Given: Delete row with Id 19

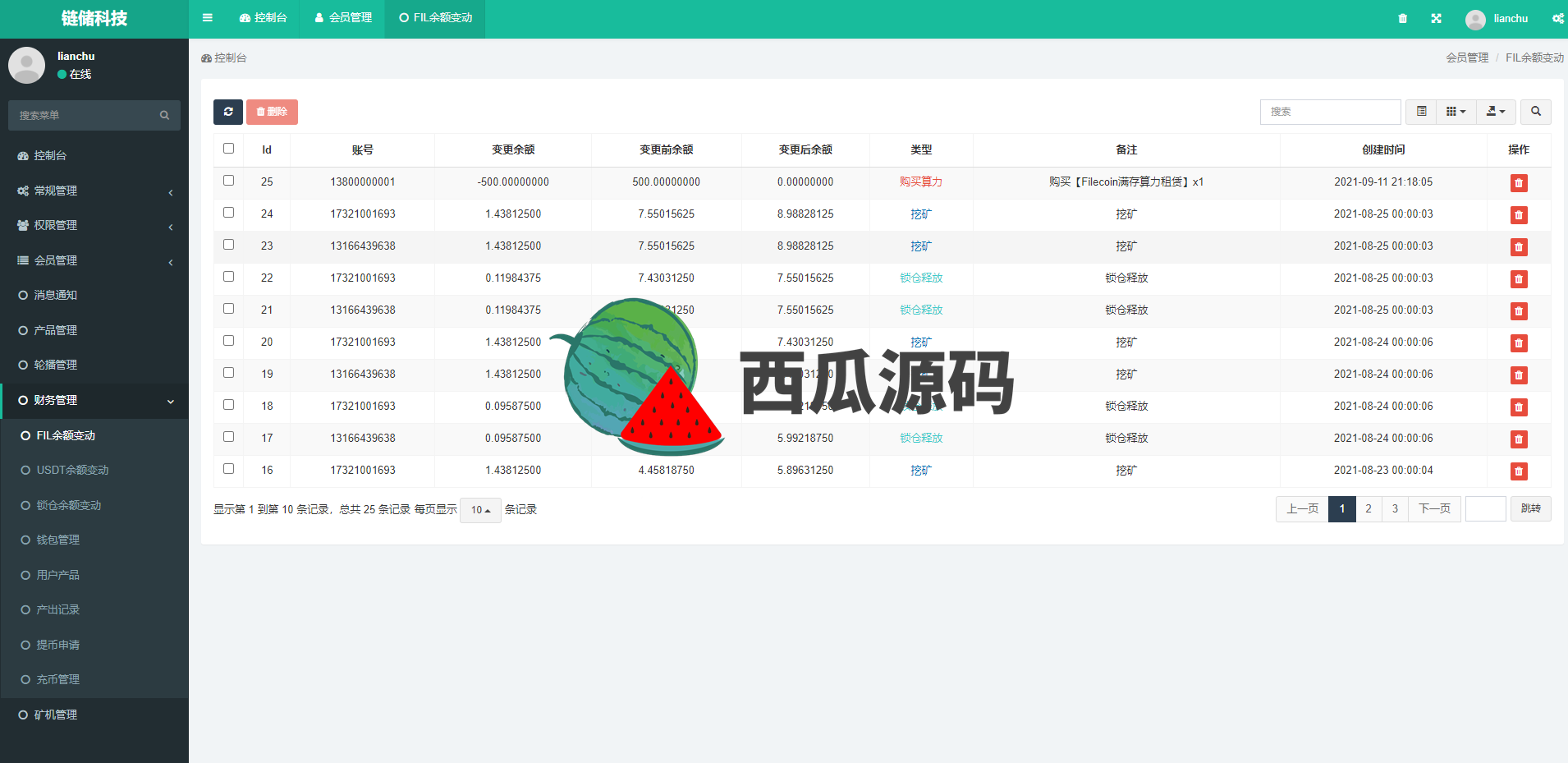Looking at the screenshot, I should coord(1519,375).
